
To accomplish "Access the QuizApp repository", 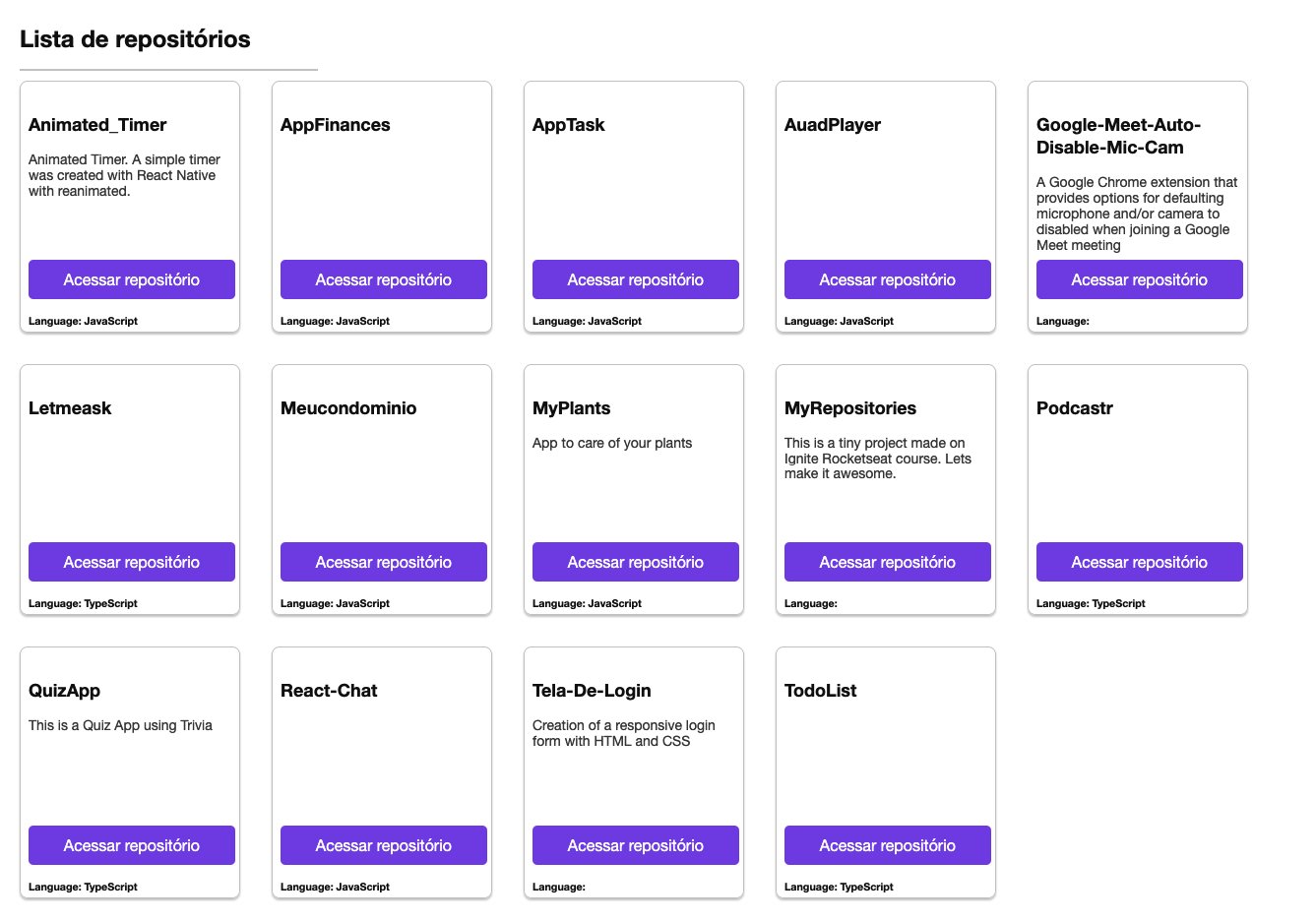I will [131, 845].
